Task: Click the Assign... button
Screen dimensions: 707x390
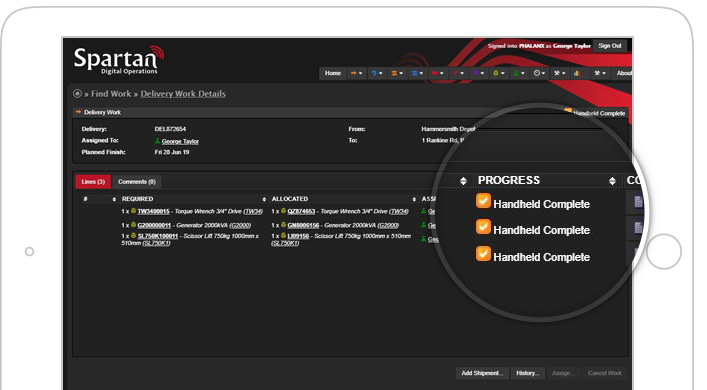Action: [x=563, y=373]
